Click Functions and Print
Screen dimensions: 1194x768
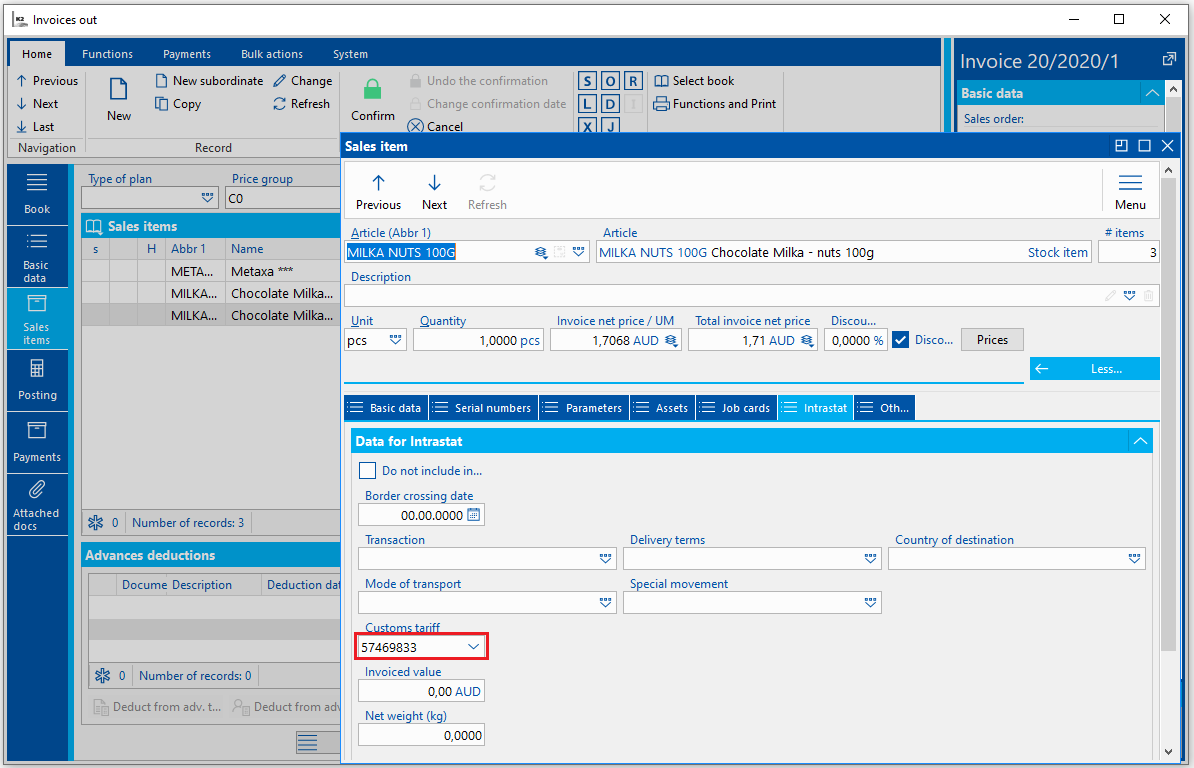tap(715, 104)
